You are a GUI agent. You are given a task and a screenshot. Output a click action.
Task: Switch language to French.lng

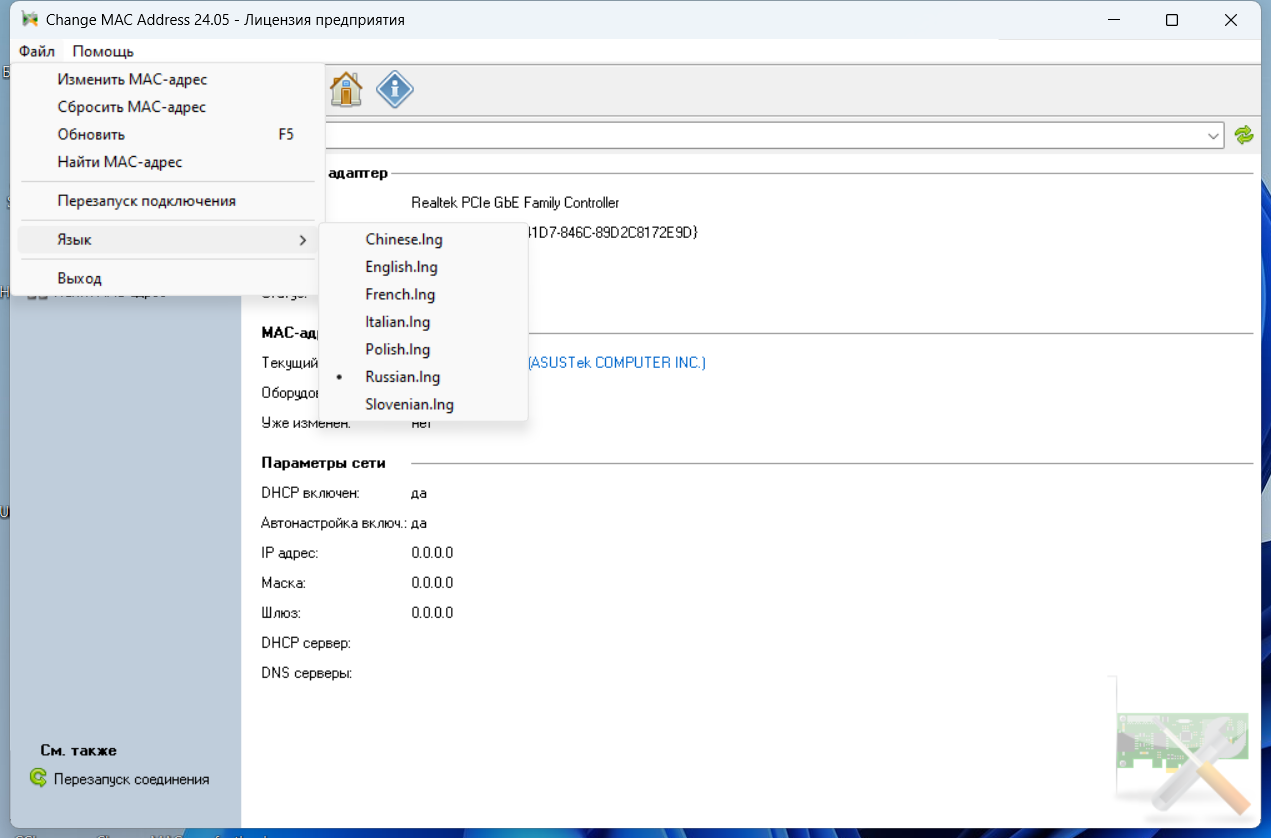tap(423, 294)
